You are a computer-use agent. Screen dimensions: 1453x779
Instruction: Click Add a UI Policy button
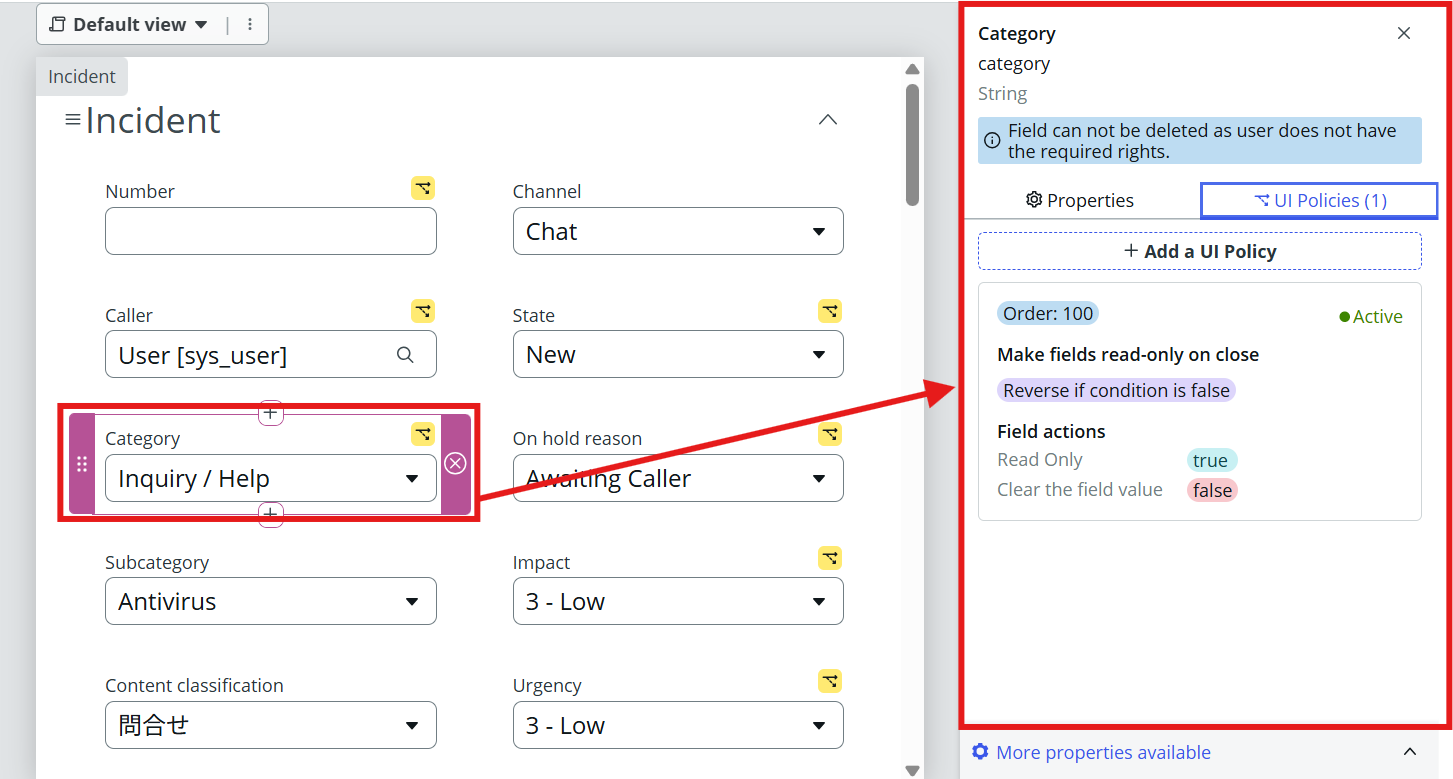click(x=1199, y=251)
